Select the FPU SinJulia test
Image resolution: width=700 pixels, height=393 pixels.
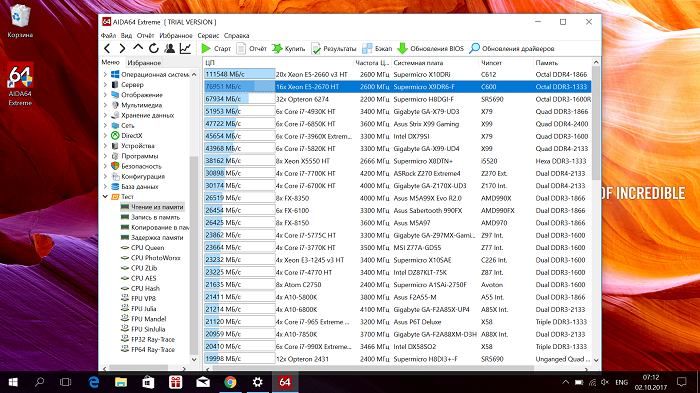coord(148,330)
